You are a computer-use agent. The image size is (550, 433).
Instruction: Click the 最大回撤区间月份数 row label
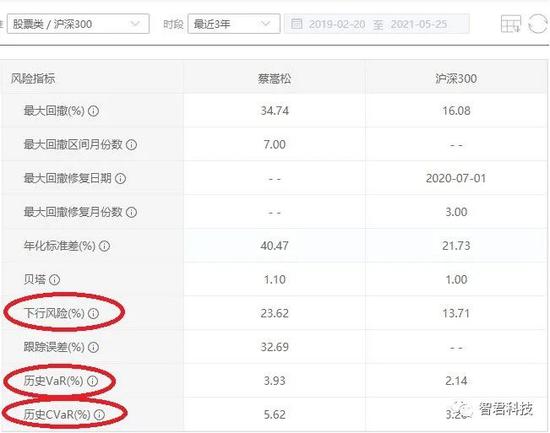pyautogui.click(x=73, y=145)
